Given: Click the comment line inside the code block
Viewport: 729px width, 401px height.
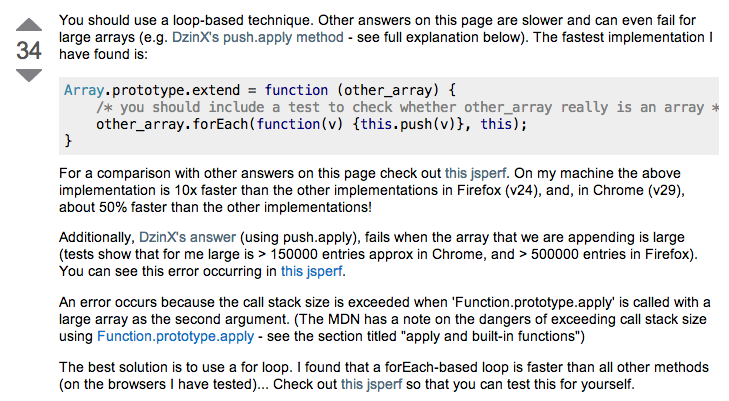Looking at the screenshot, I should (x=400, y=107).
